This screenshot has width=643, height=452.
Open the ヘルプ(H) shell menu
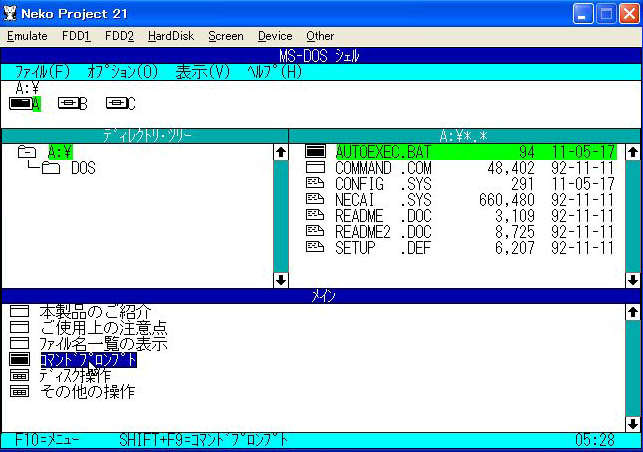click(x=275, y=72)
